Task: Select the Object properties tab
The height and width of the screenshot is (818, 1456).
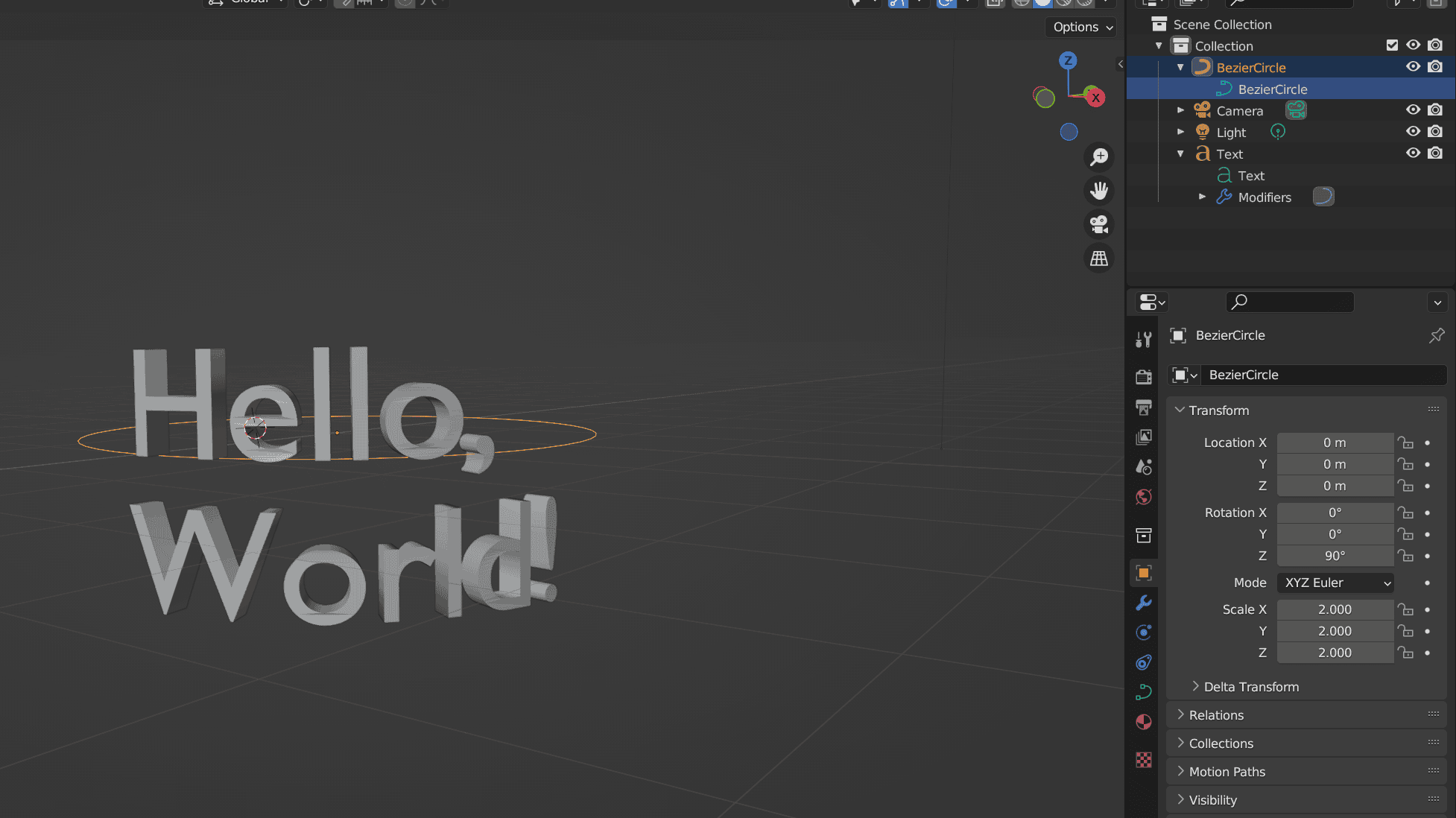Action: pos(1144,573)
